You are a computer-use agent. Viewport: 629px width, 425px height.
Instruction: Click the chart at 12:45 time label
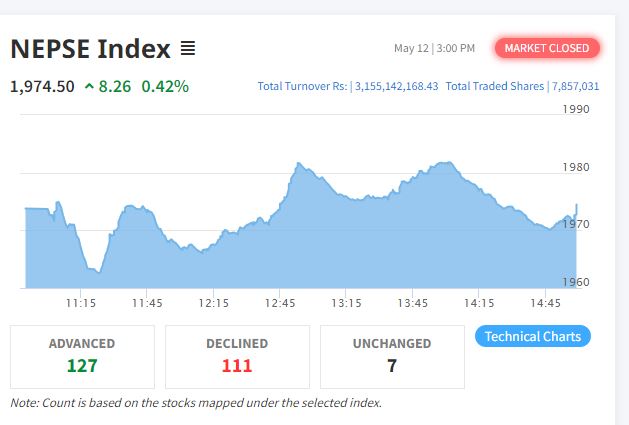(280, 303)
